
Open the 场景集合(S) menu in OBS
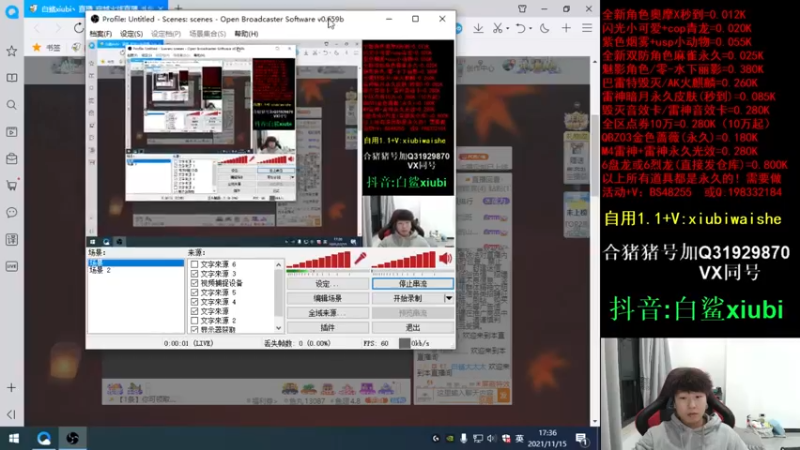tap(207, 34)
